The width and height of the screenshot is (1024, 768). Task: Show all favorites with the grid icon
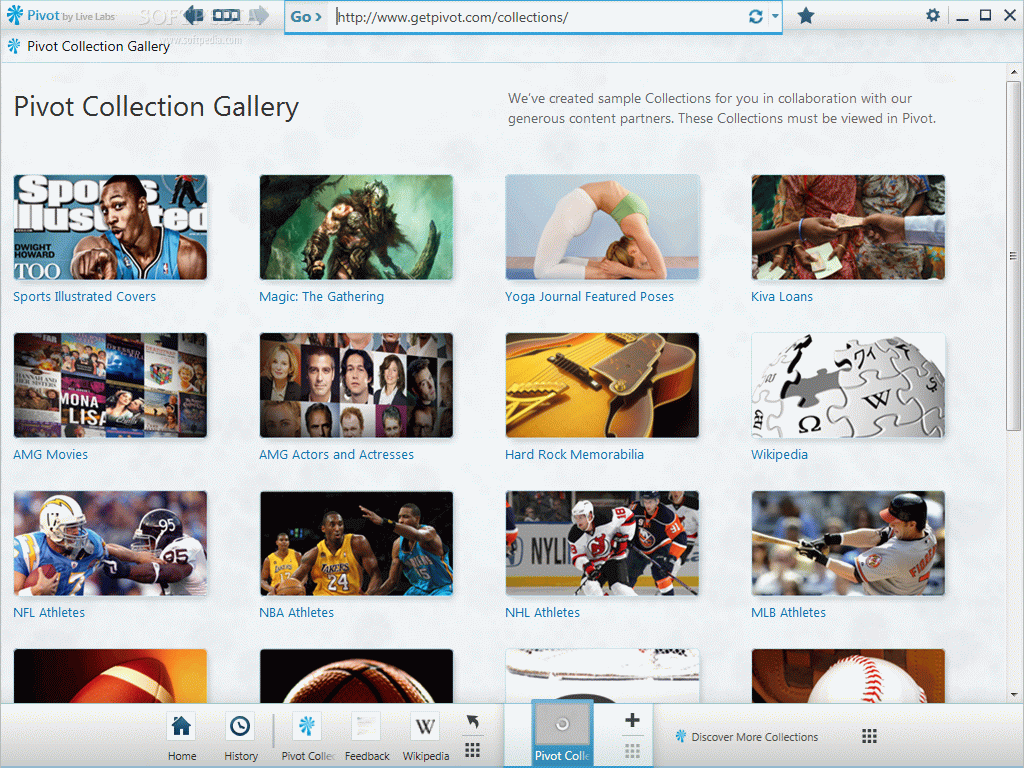pyautogui.click(x=472, y=750)
